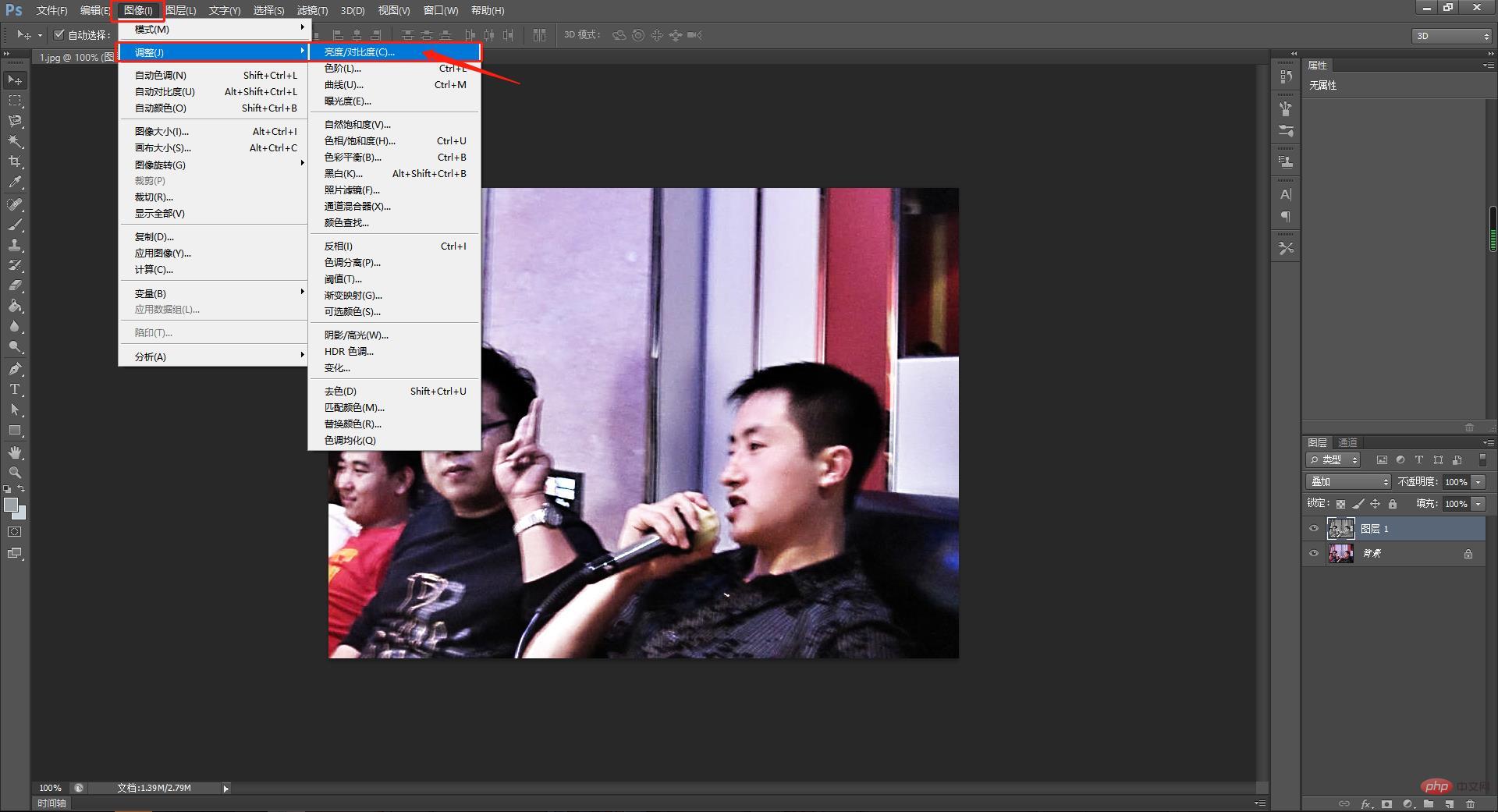1498x812 pixels.
Task: Choose 去色(D) menu item
Action: pyautogui.click(x=395, y=391)
